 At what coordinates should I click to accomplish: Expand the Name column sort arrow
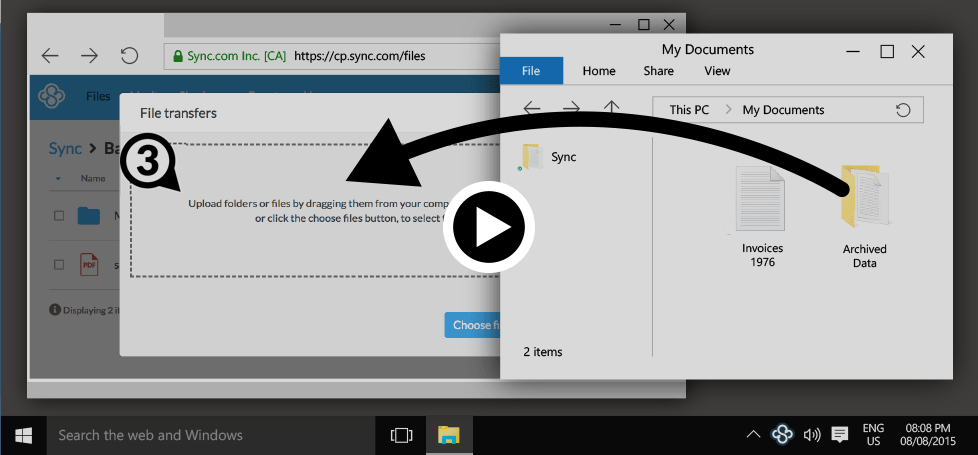coord(58,179)
